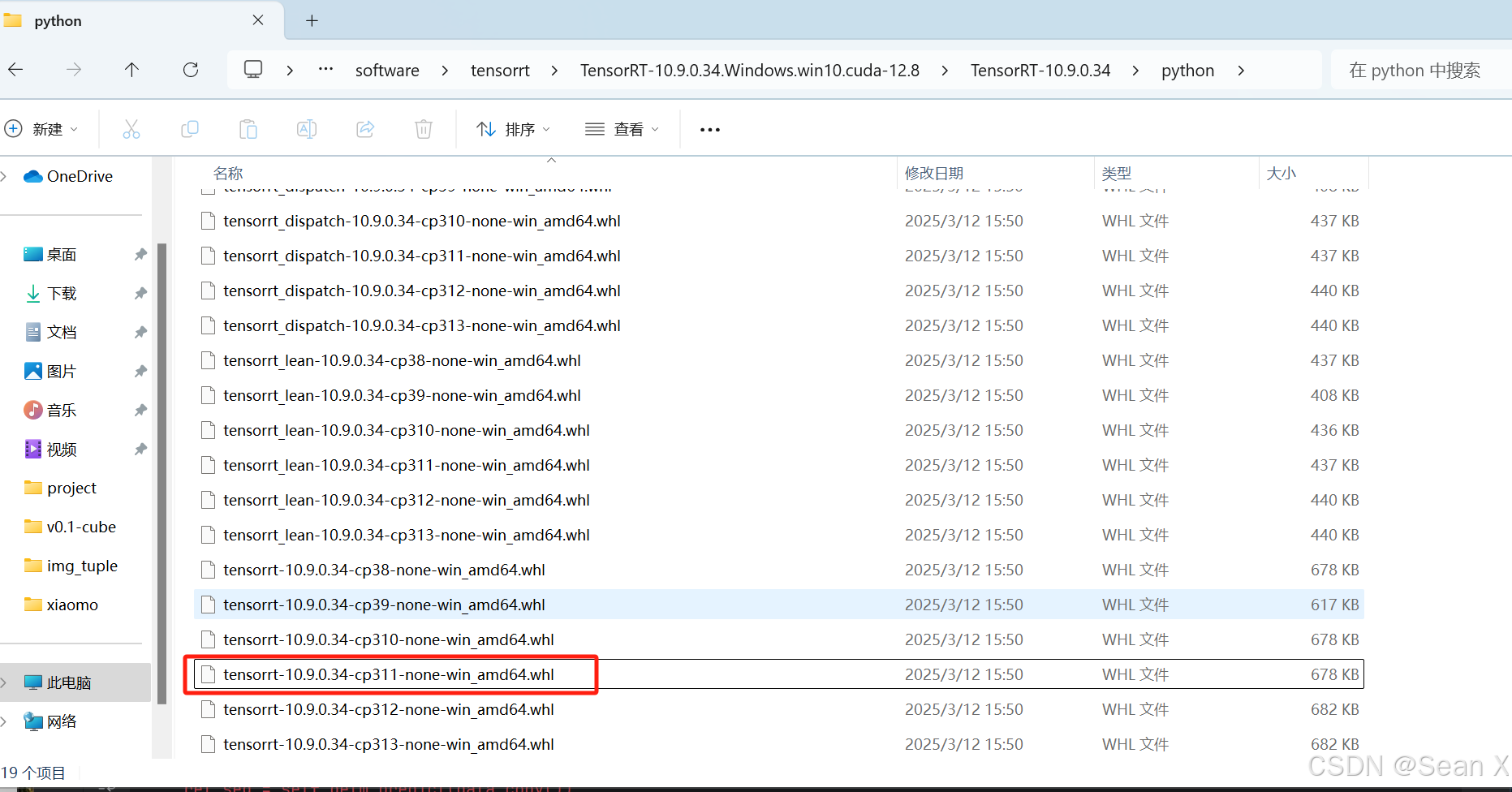This screenshot has width=1512, height=792.
Task: Open the img_tuple folder in sidebar
Action: 71,566
